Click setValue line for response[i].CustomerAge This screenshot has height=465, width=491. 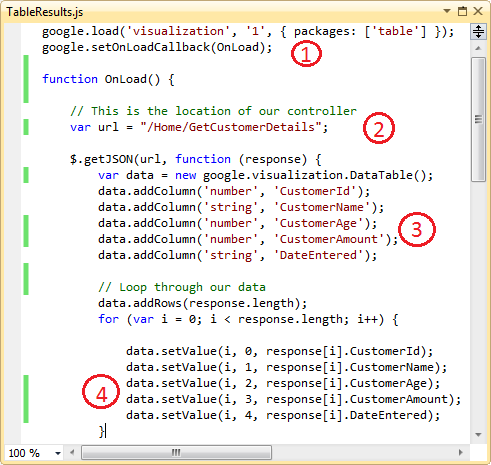click(x=283, y=383)
